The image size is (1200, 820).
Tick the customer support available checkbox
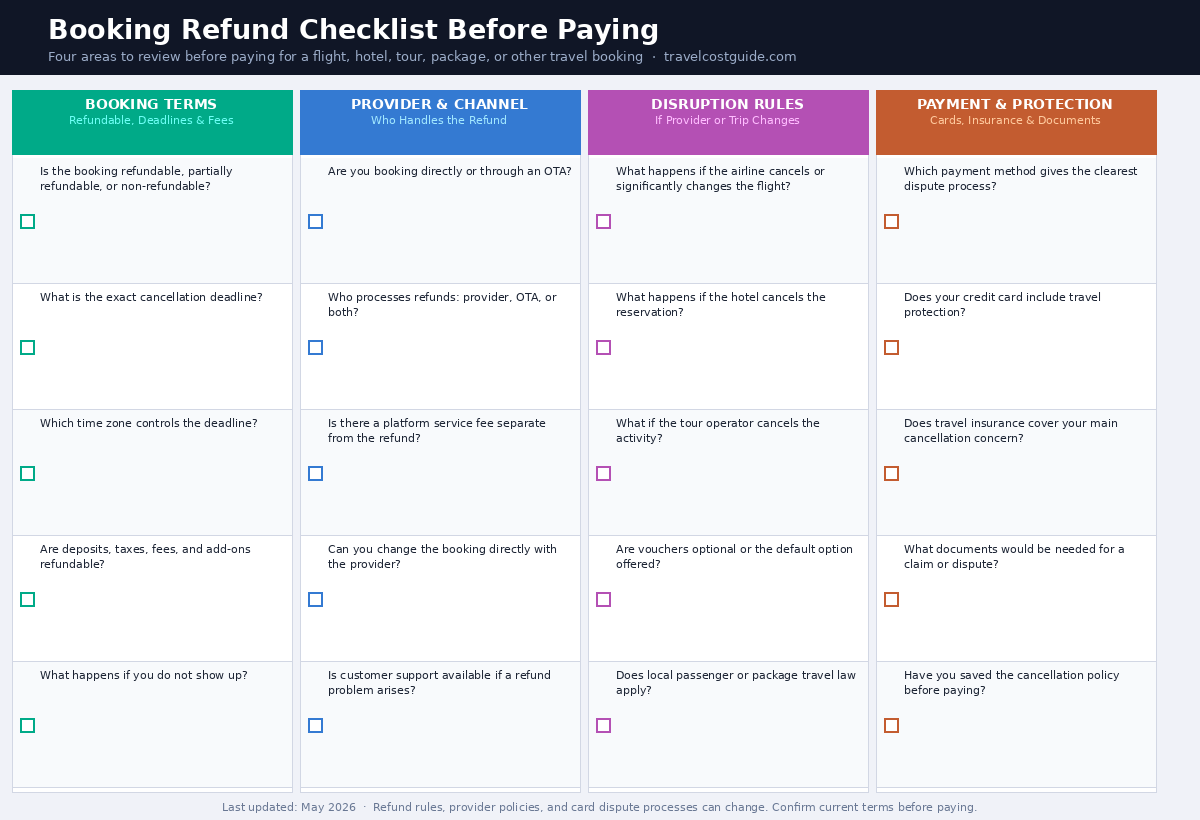coord(315,726)
